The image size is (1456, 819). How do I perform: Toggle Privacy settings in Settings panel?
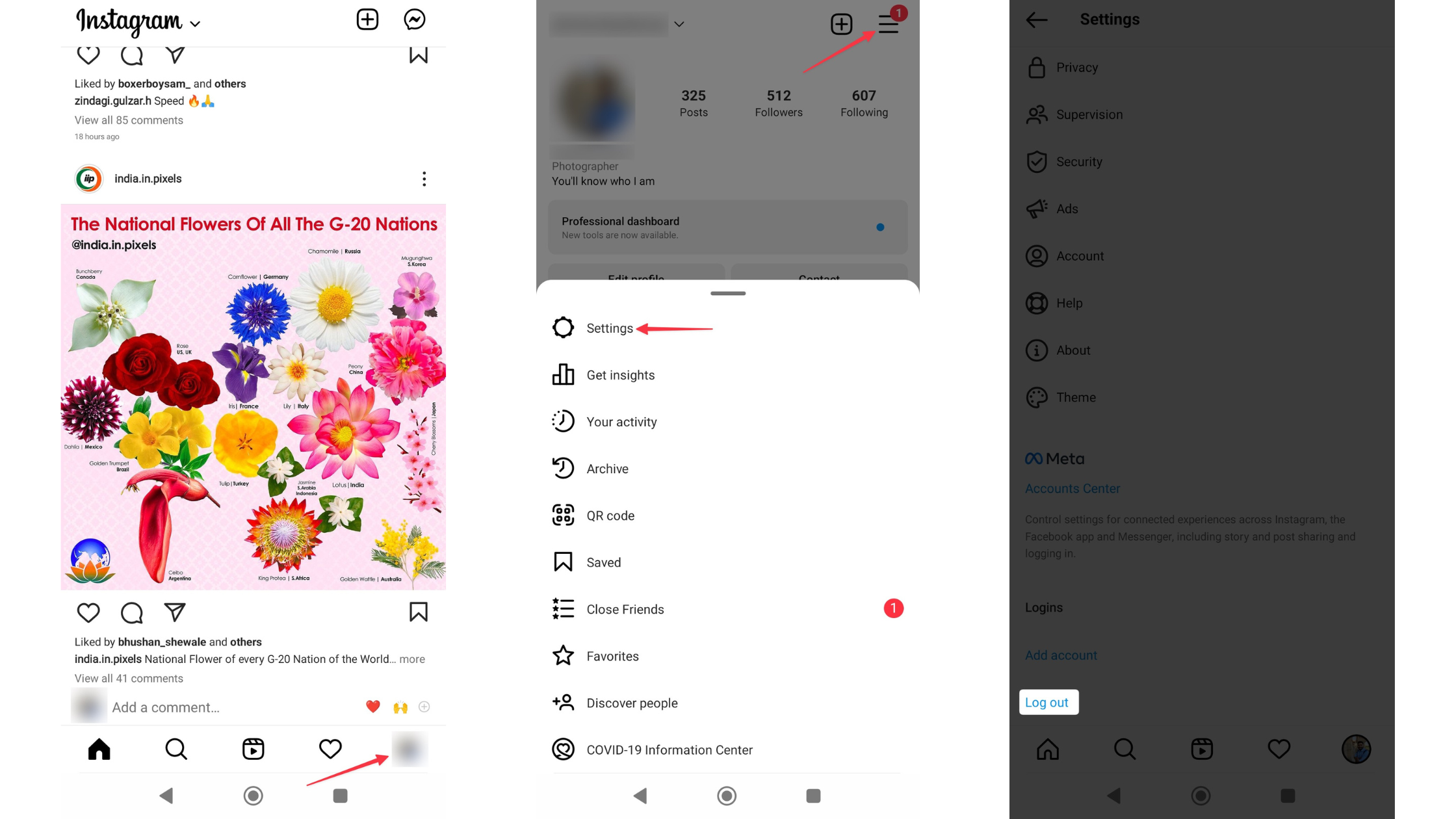1077,67
